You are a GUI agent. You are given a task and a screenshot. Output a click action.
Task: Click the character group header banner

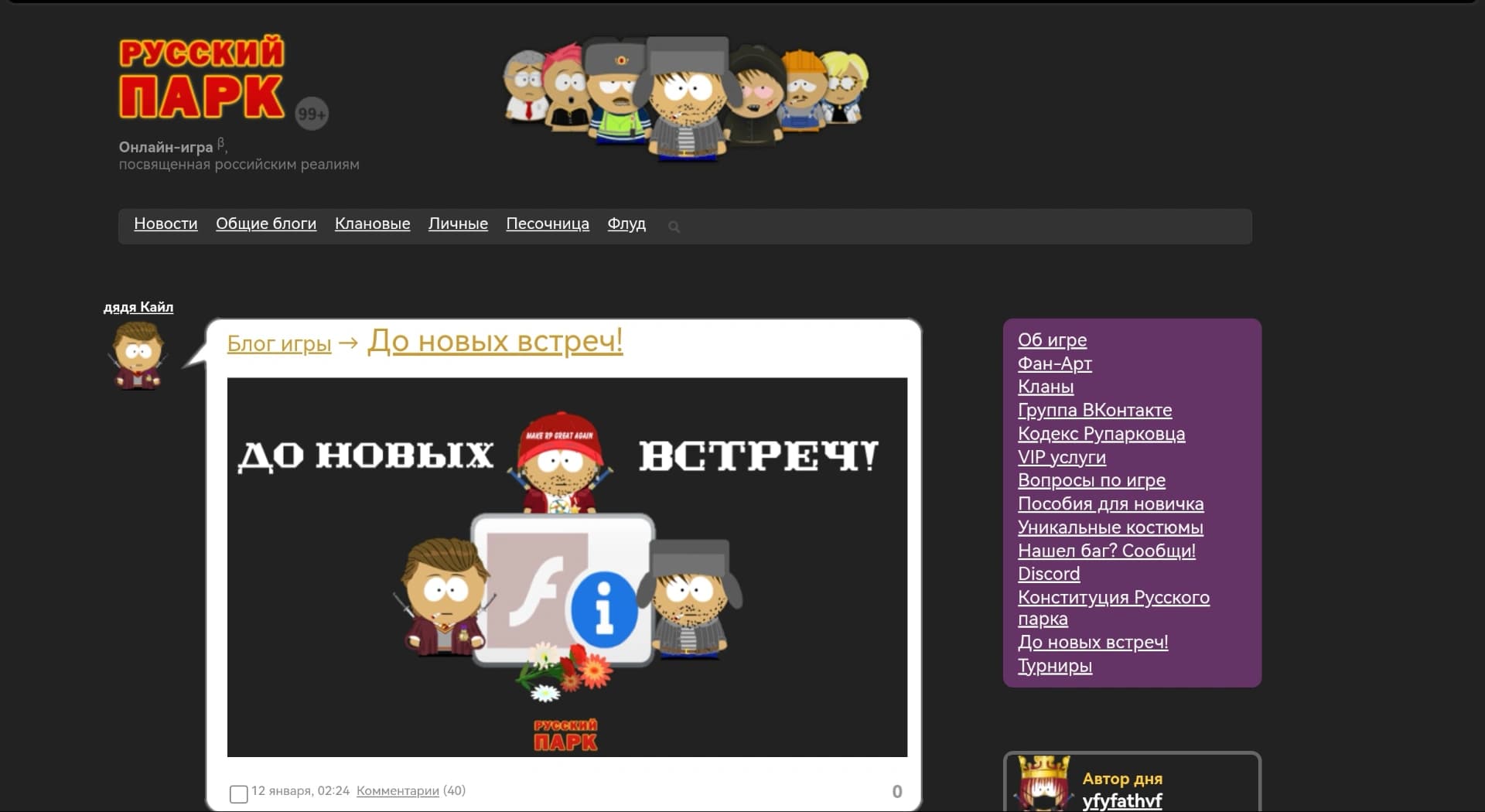[x=685, y=98]
